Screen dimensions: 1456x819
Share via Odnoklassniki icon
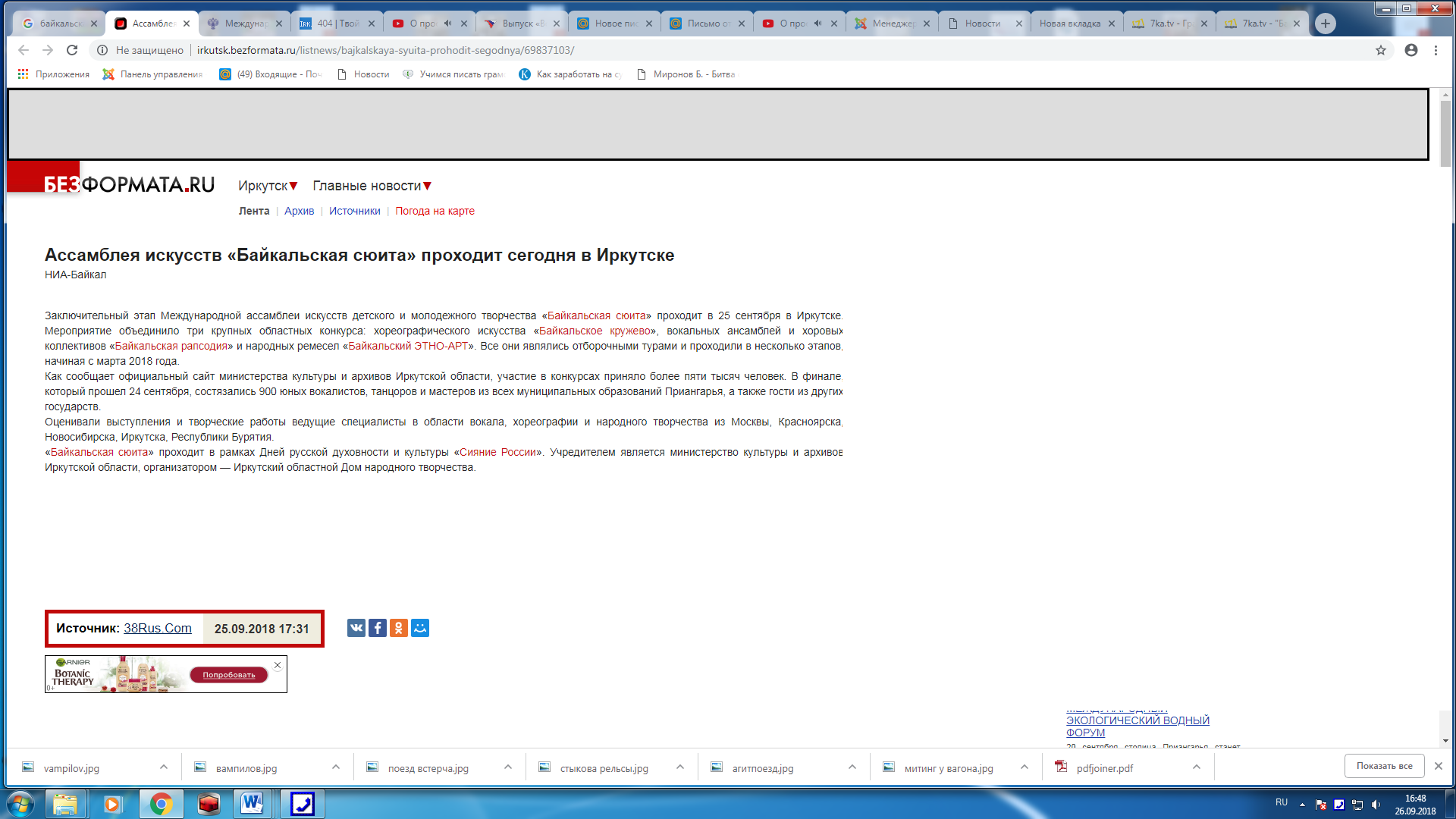point(399,628)
